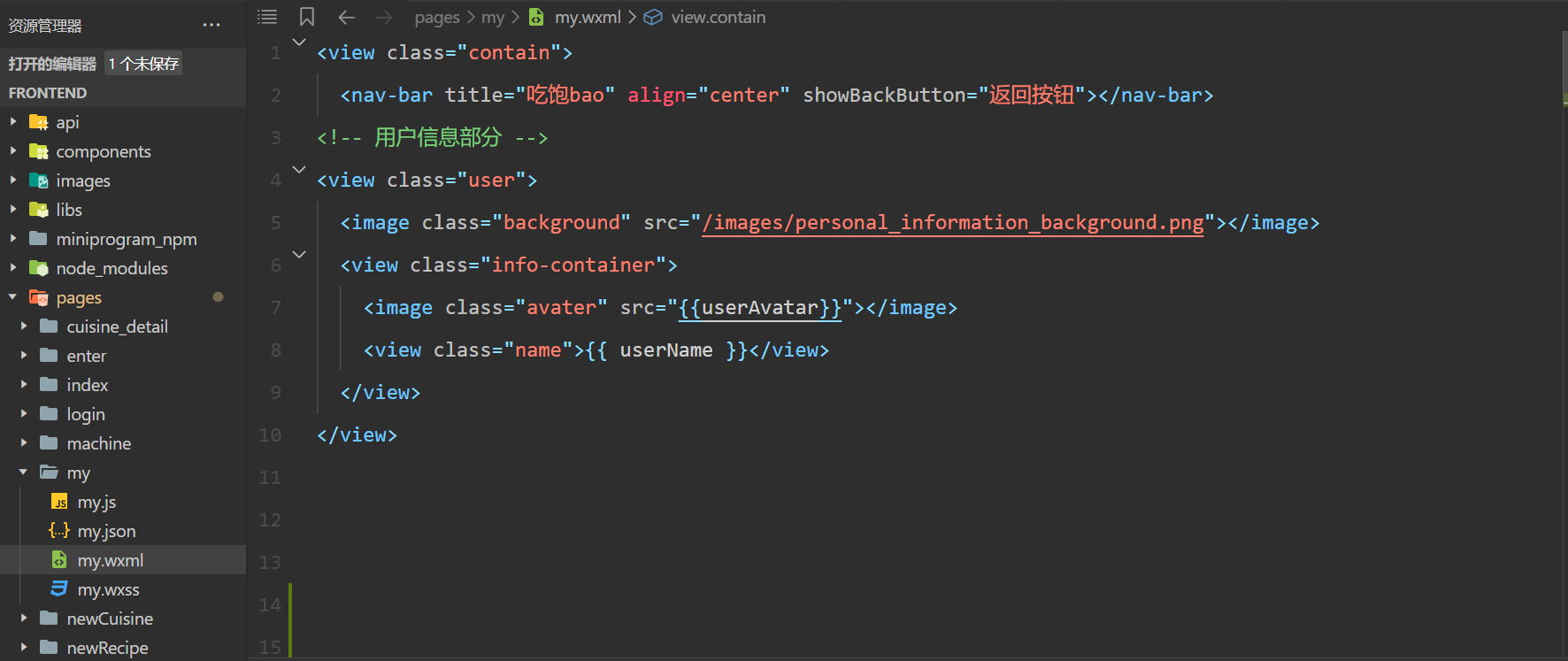Screen dimensions: 1568x661
Task: Collapse the pages folder
Action: tap(13, 297)
